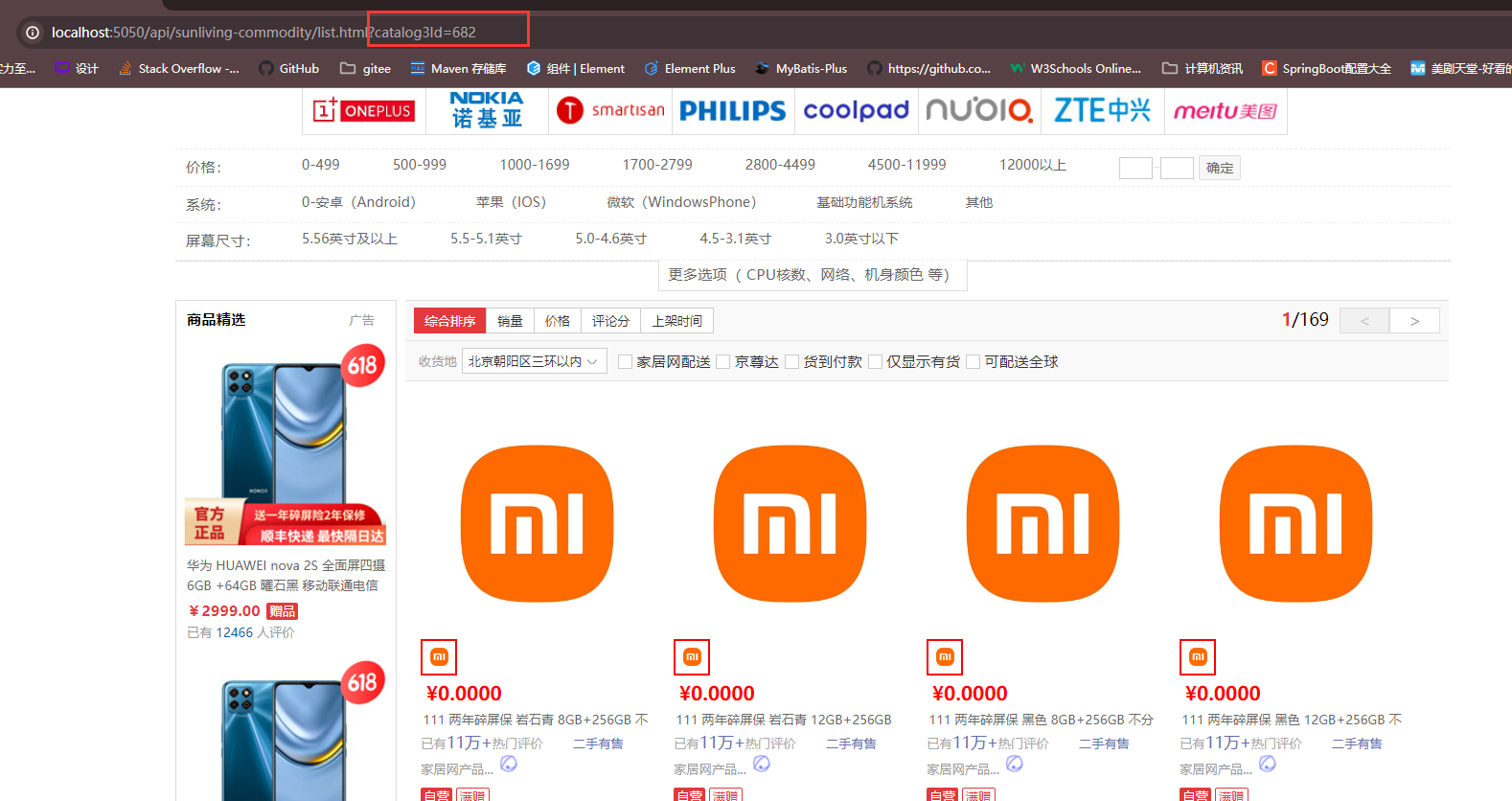Open the Element Plus bookmark
Screen dimensions: 1512x801
[690, 68]
